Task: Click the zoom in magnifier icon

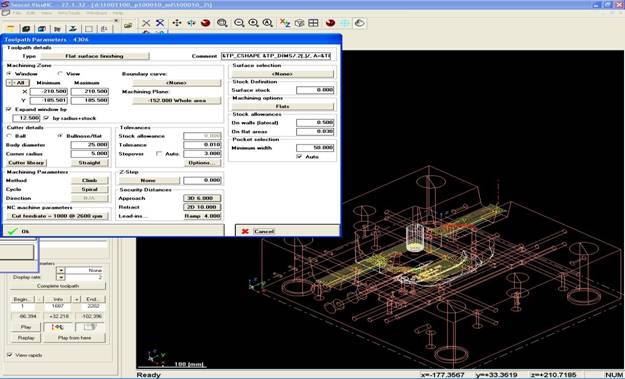Action: 254,23
